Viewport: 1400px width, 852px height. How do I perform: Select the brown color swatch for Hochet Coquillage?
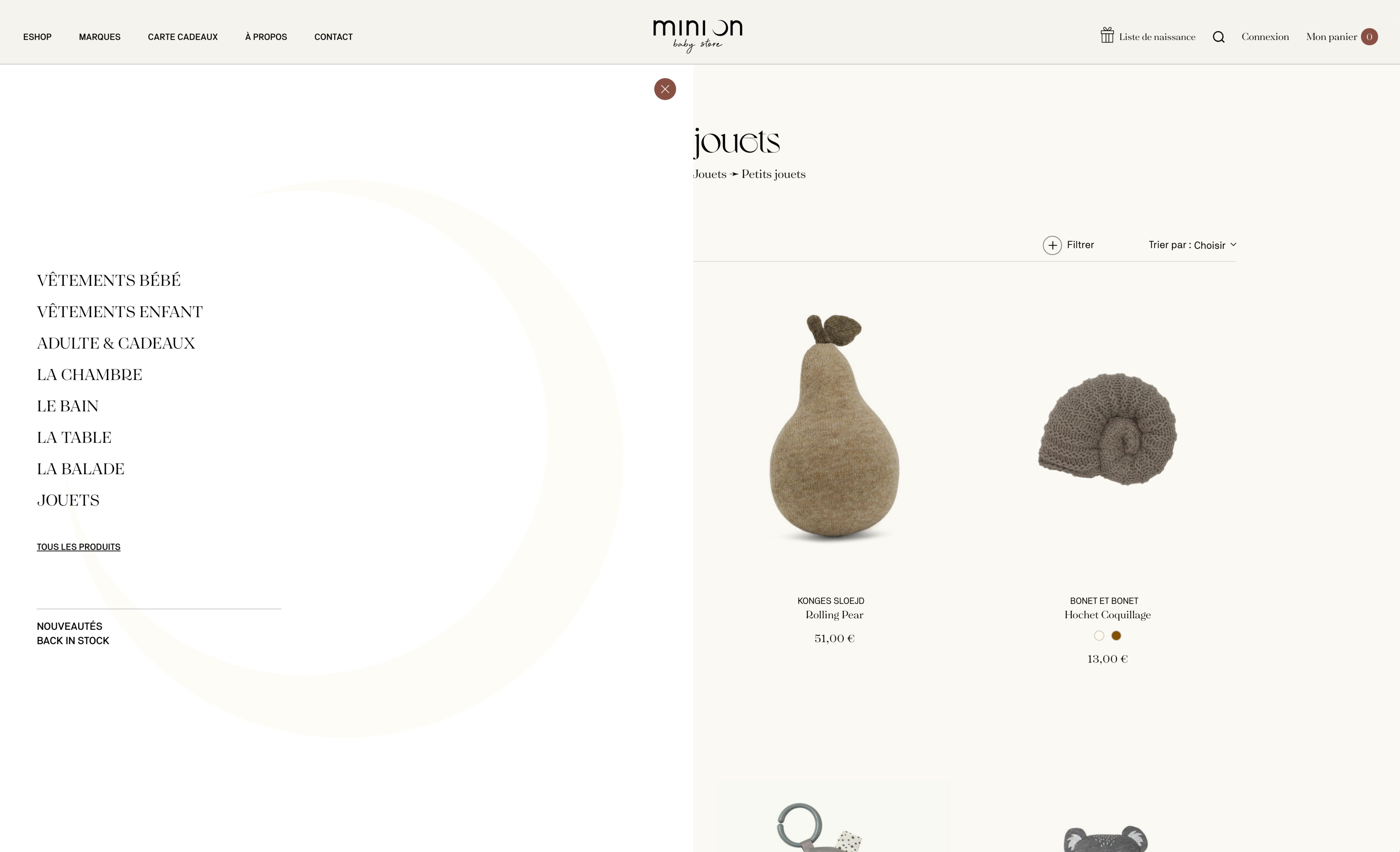(x=1116, y=636)
